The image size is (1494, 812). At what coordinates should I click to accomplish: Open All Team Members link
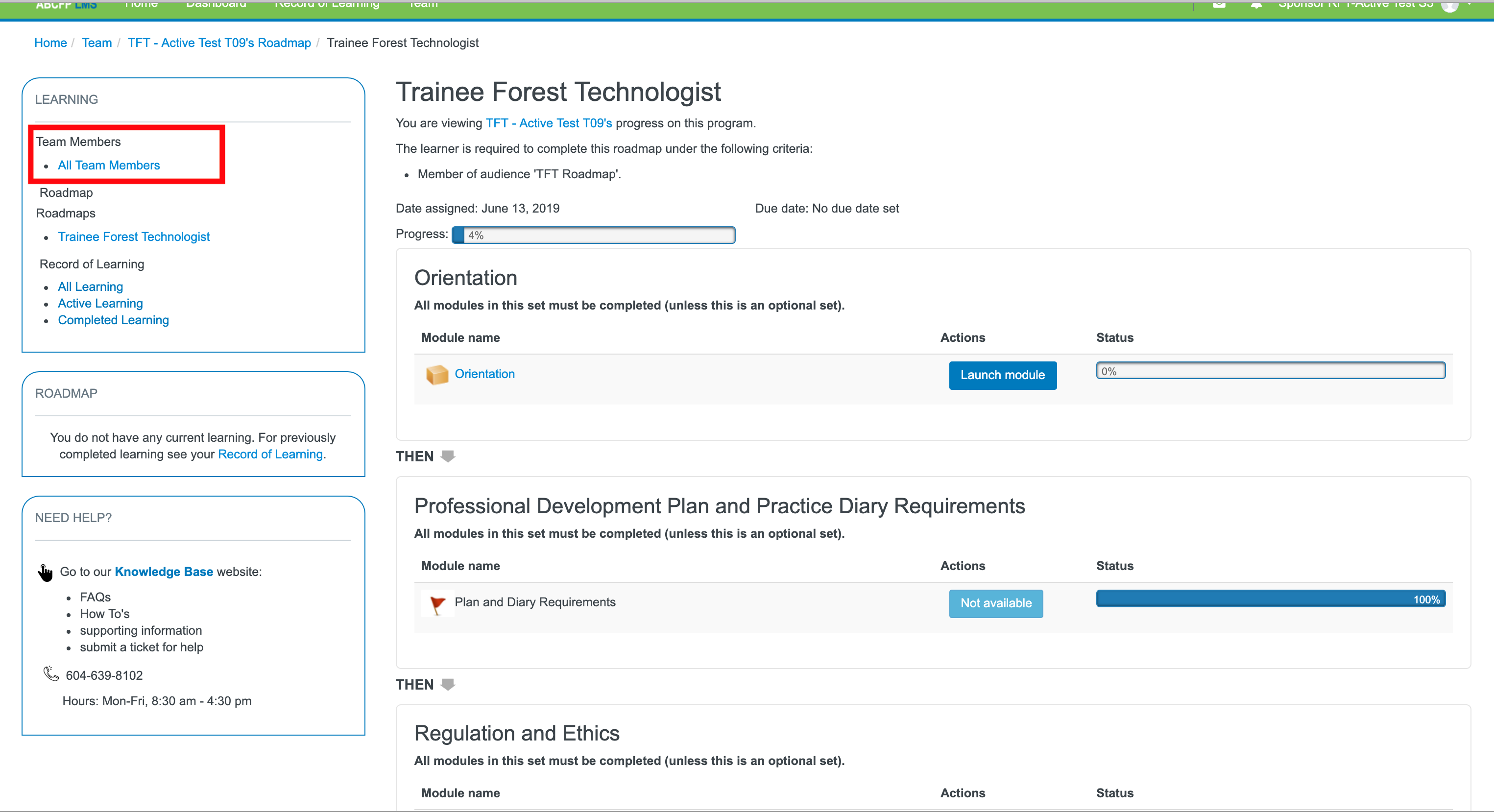click(108, 166)
